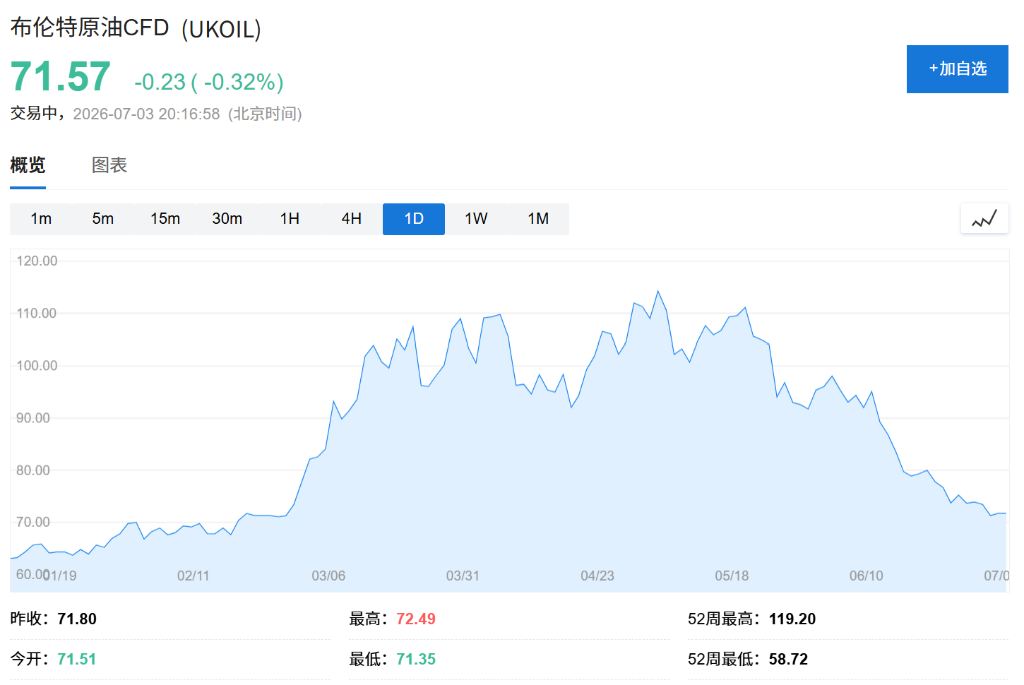The image size is (1024, 685).
Task: Set chart to 1W interval
Action: point(476,219)
